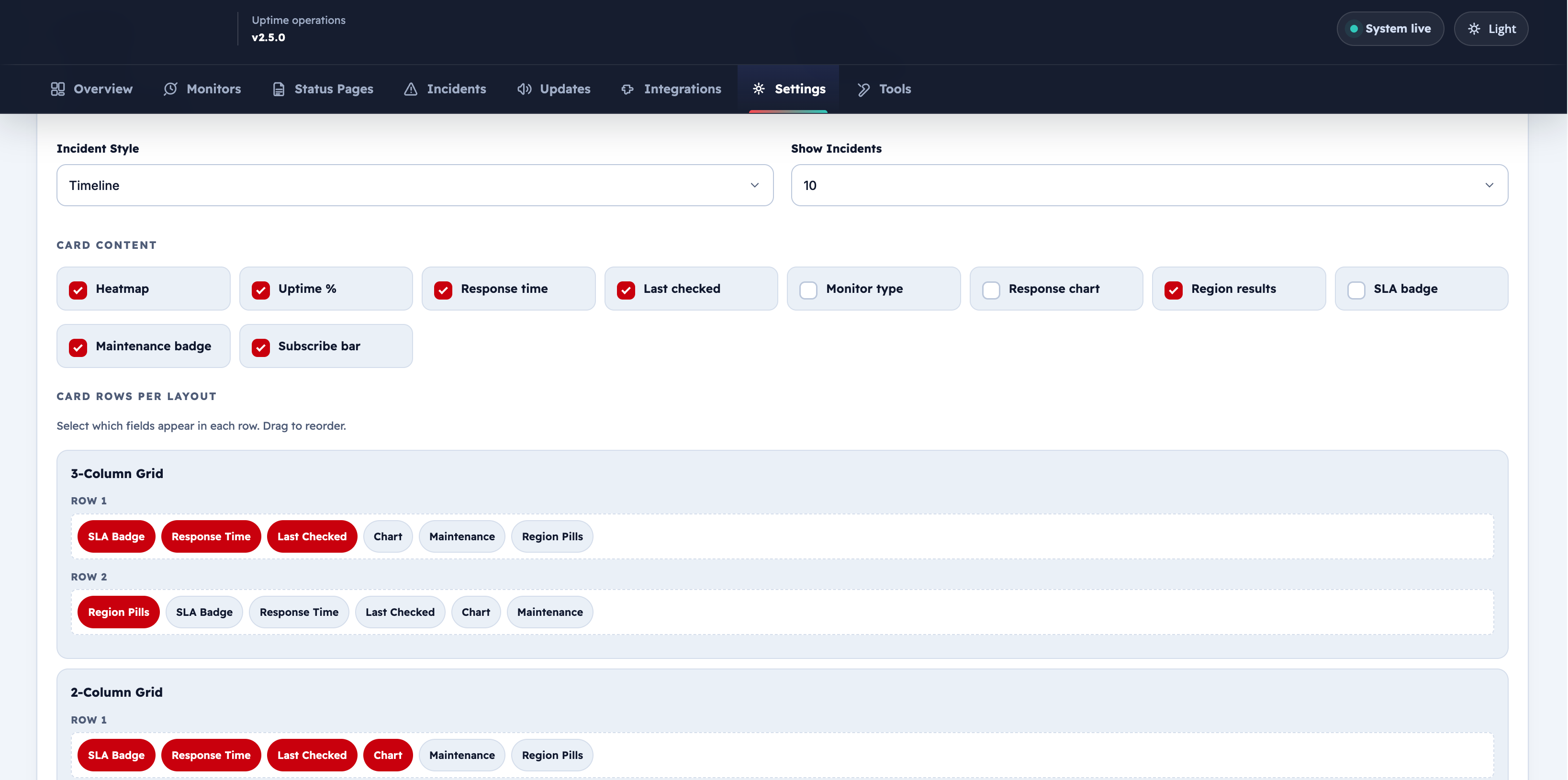Screen dimensions: 1568x780
Task: Select Region Pills in 2-Column Row 1
Action: (552, 755)
